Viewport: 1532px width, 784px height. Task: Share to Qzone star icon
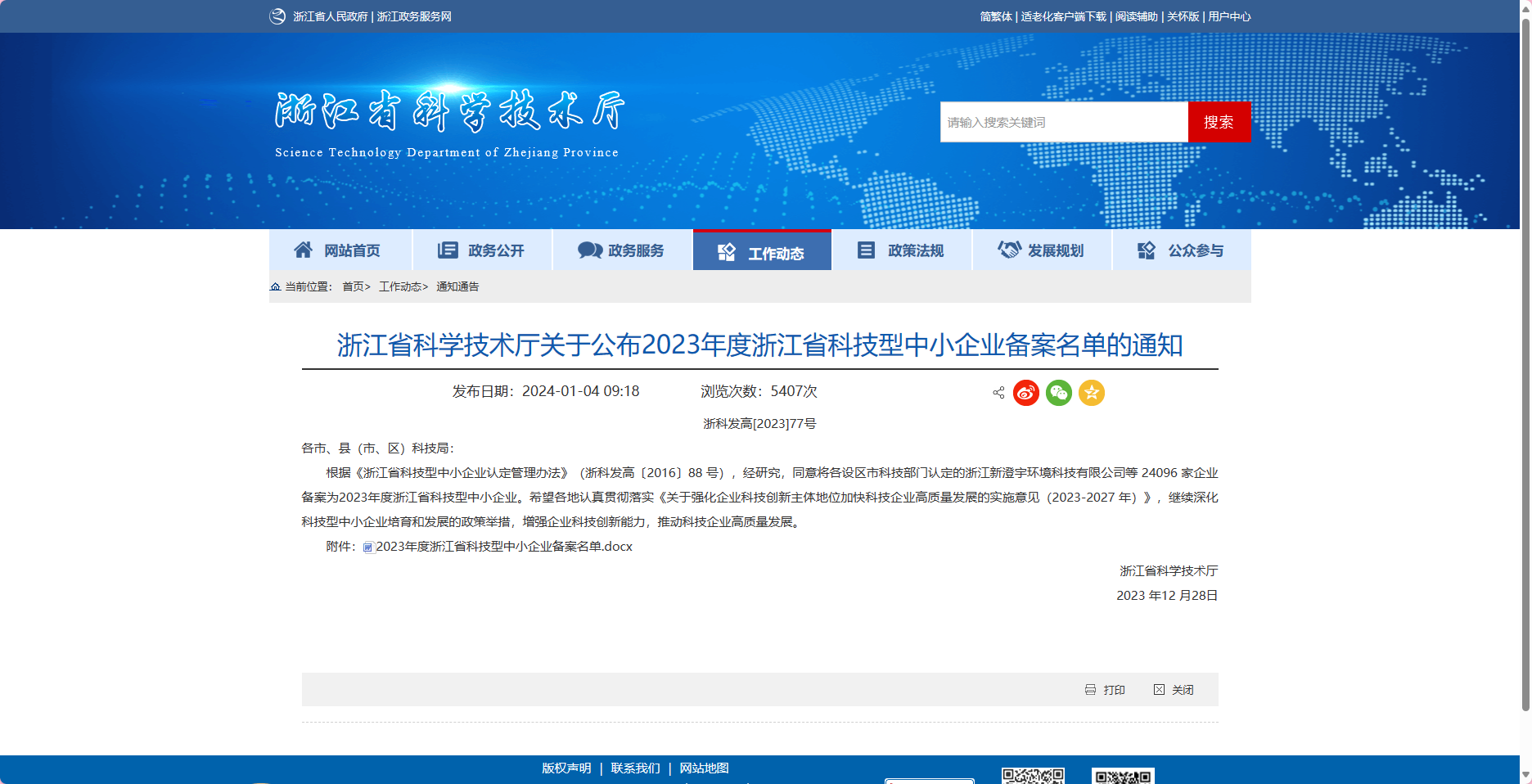click(1092, 393)
